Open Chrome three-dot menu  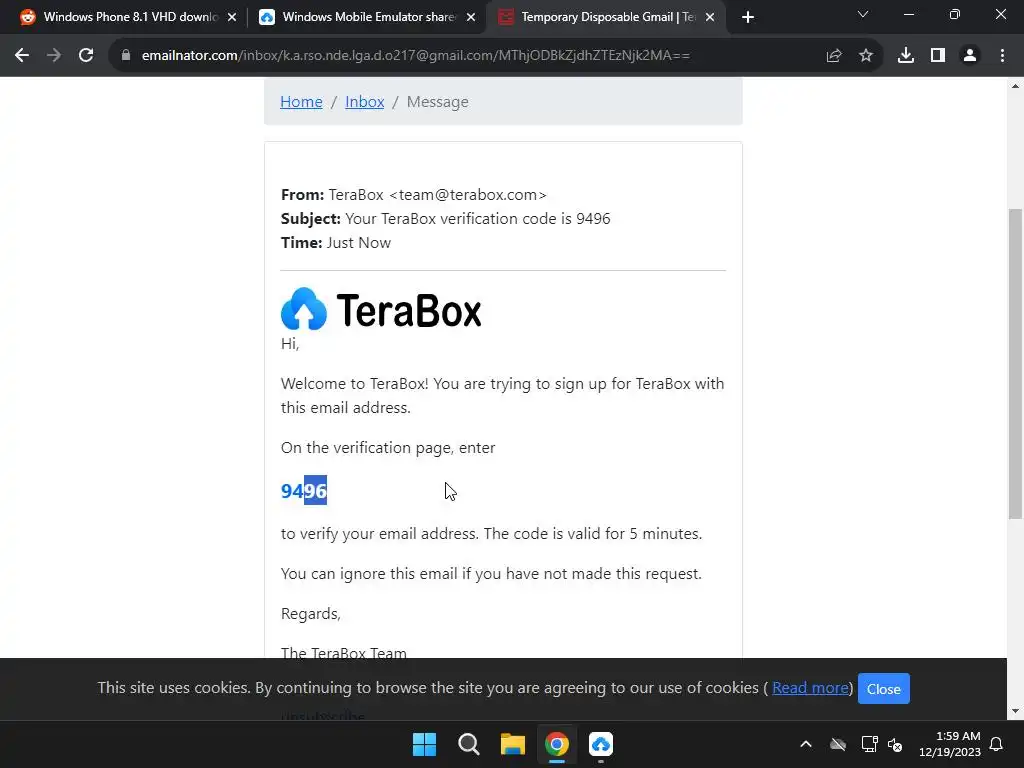1002,56
